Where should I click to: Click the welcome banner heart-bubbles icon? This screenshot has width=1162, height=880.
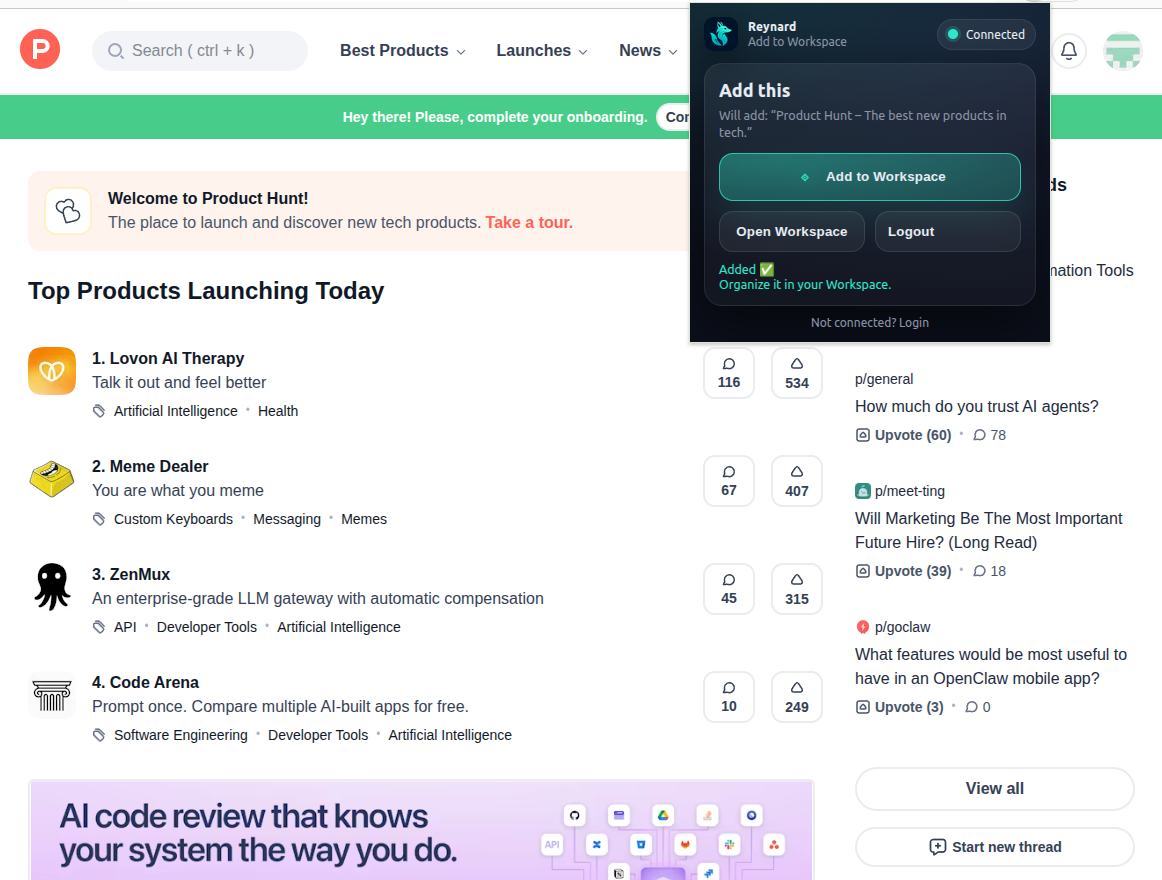tap(68, 211)
